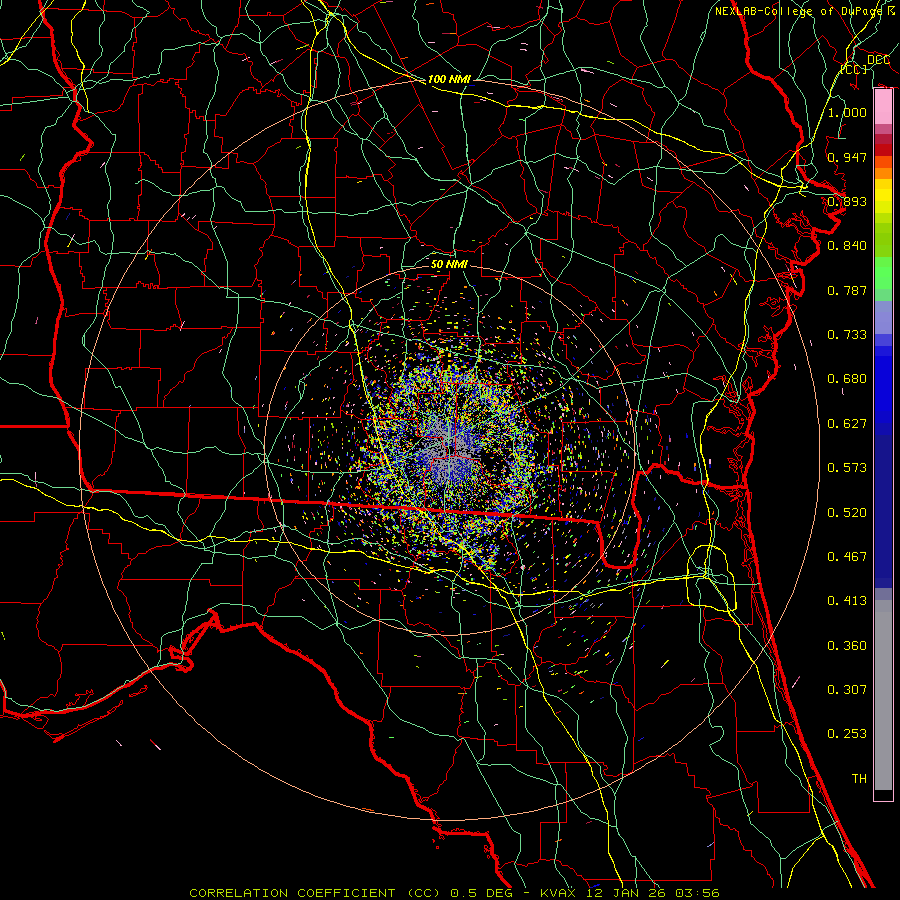The height and width of the screenshot is (900, 900).
Task: Click the 50 NMI range ring label
Action: click(x=449, y=264)
